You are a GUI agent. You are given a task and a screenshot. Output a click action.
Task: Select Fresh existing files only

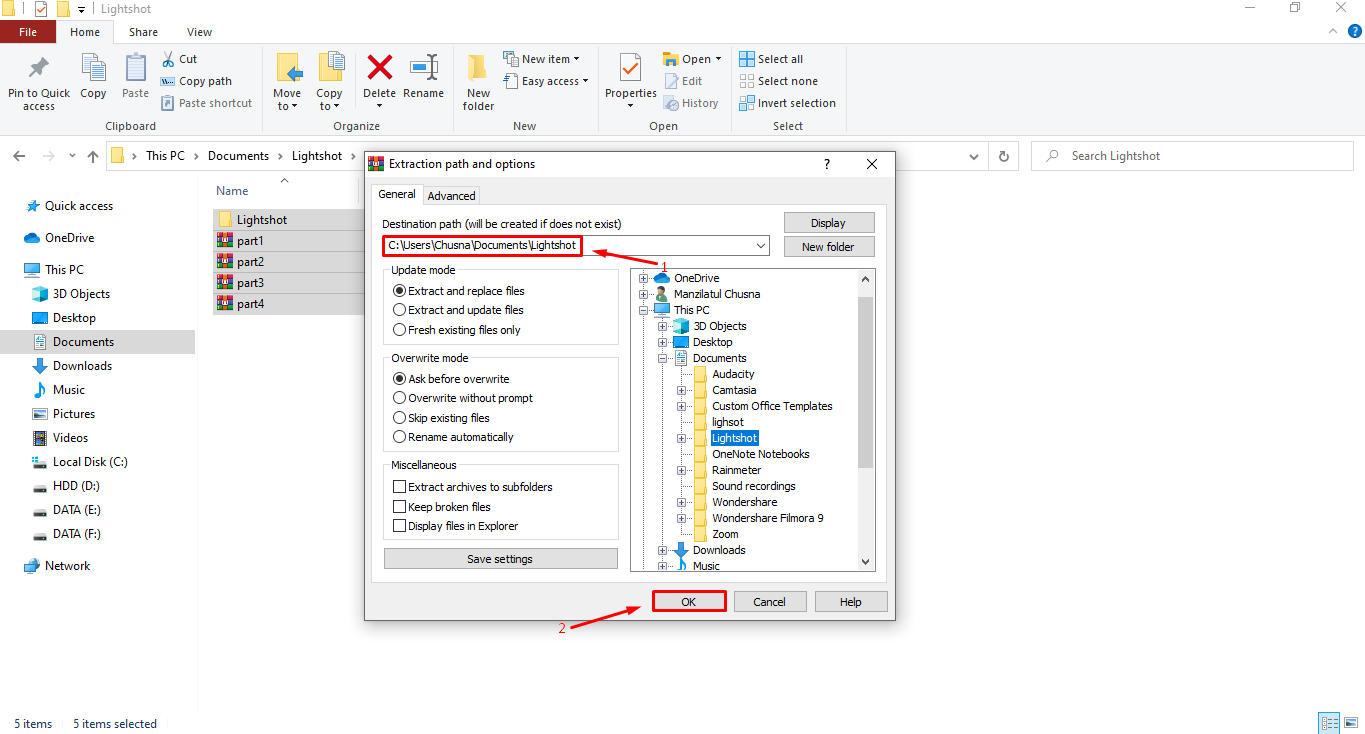(457, 330)
